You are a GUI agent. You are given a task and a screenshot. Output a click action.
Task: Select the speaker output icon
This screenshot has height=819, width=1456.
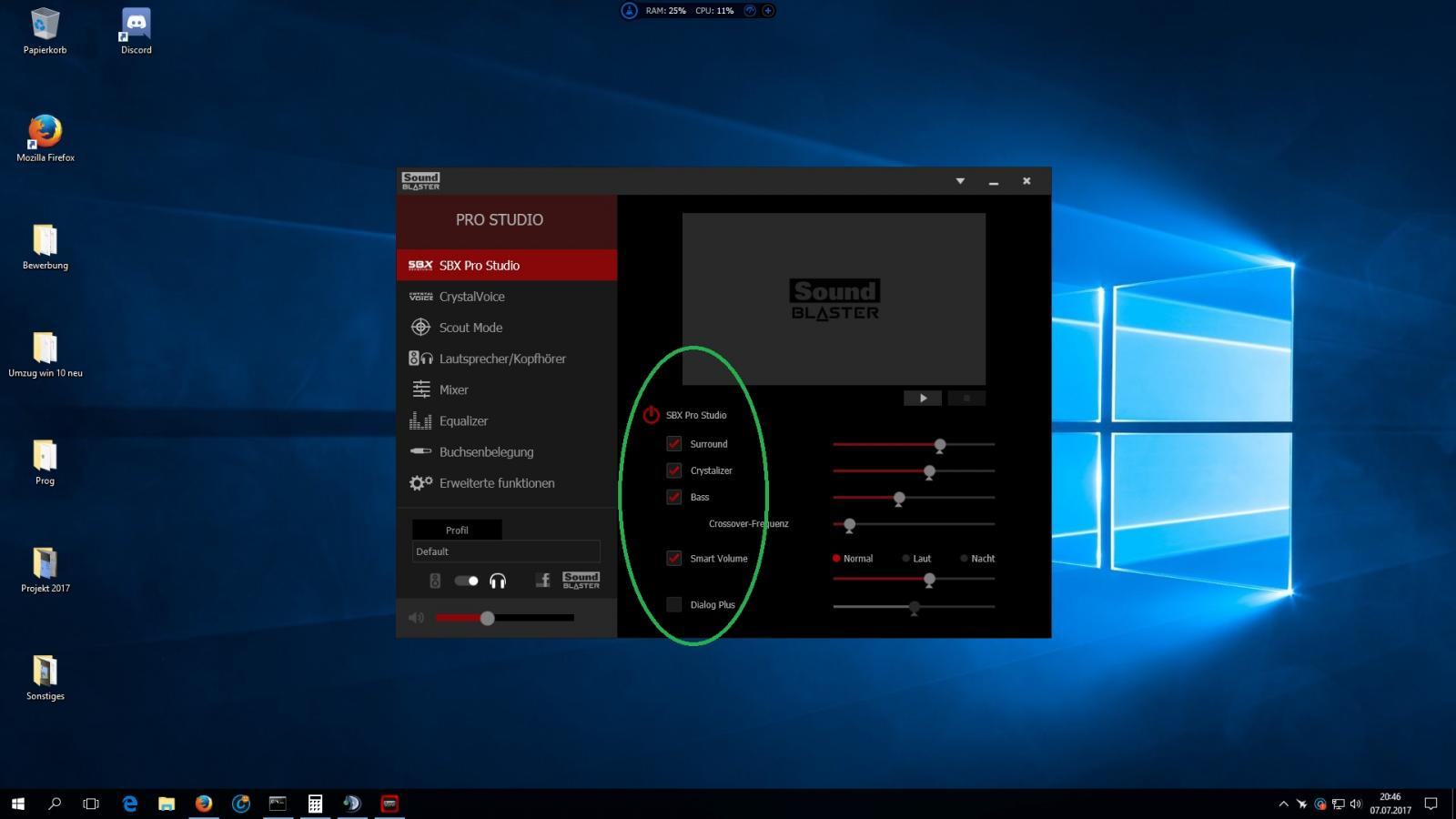tap(435, 581)
